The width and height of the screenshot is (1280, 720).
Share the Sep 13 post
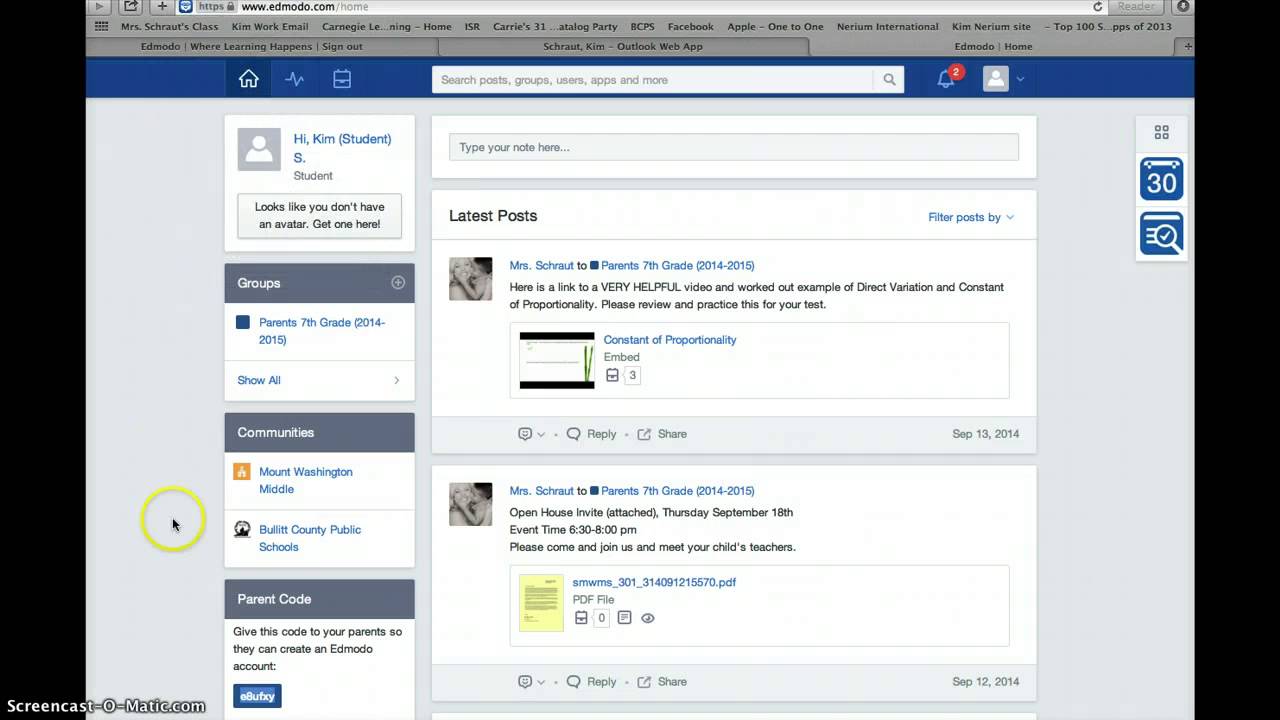(662, 434)
